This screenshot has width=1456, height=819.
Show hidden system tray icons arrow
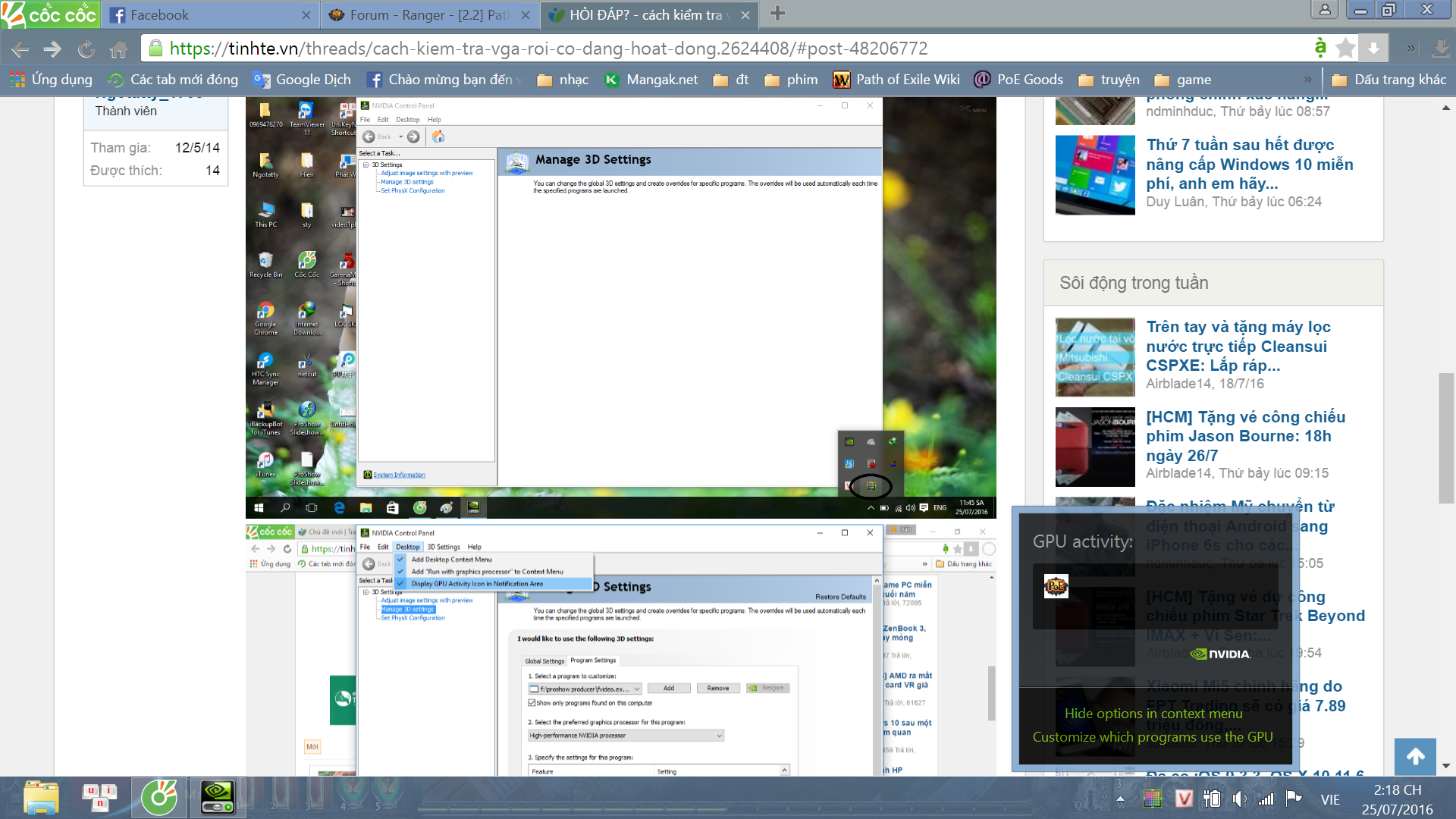pyautogui.click(x=1120, y=799)
